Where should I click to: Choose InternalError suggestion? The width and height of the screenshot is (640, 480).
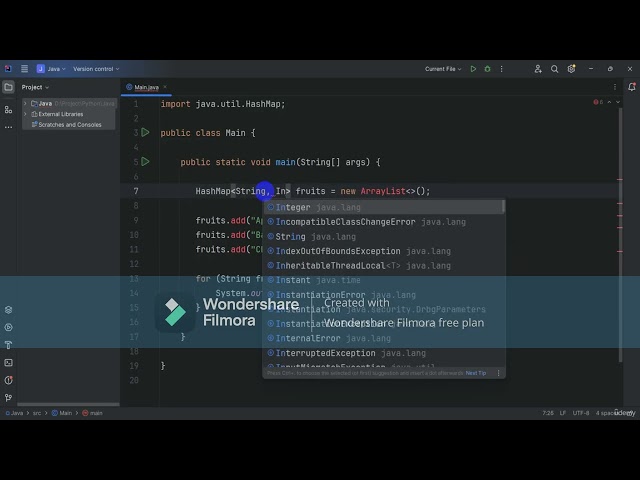click(x=384, y=338)
